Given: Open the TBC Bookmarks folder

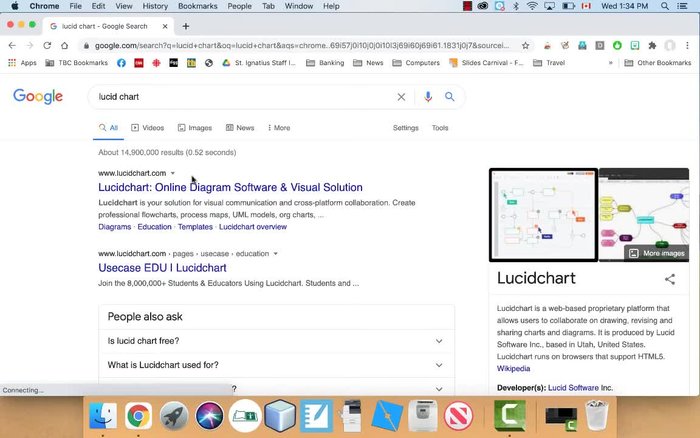Looking at the screenshot, I should tap(77, 63).
